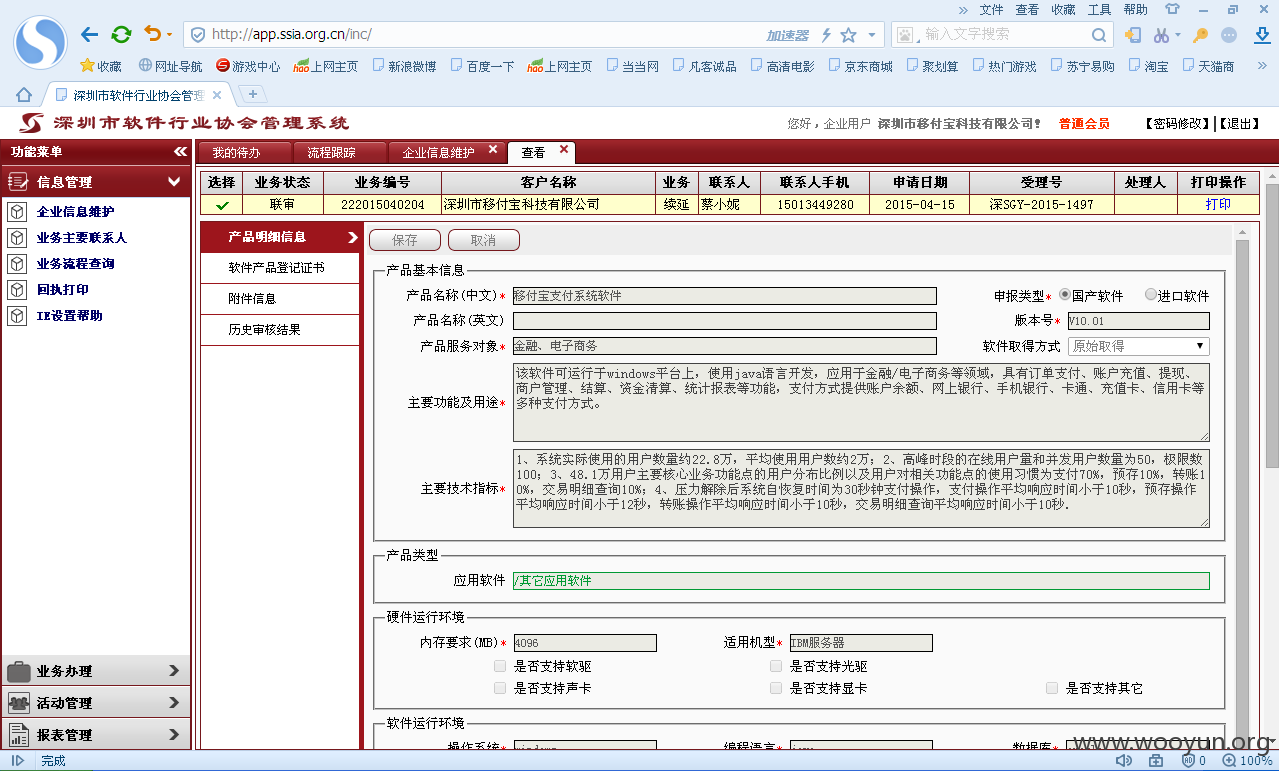Click the 内存要求(MB) input field
1279x771 pixels.
[585, 643]
